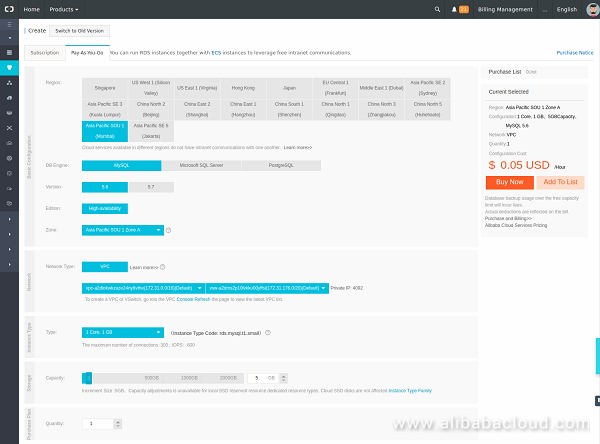Select Asia Pacific SOU 1 (Mumbai) region
600x444 pixels.
click(x=105, y=131)
